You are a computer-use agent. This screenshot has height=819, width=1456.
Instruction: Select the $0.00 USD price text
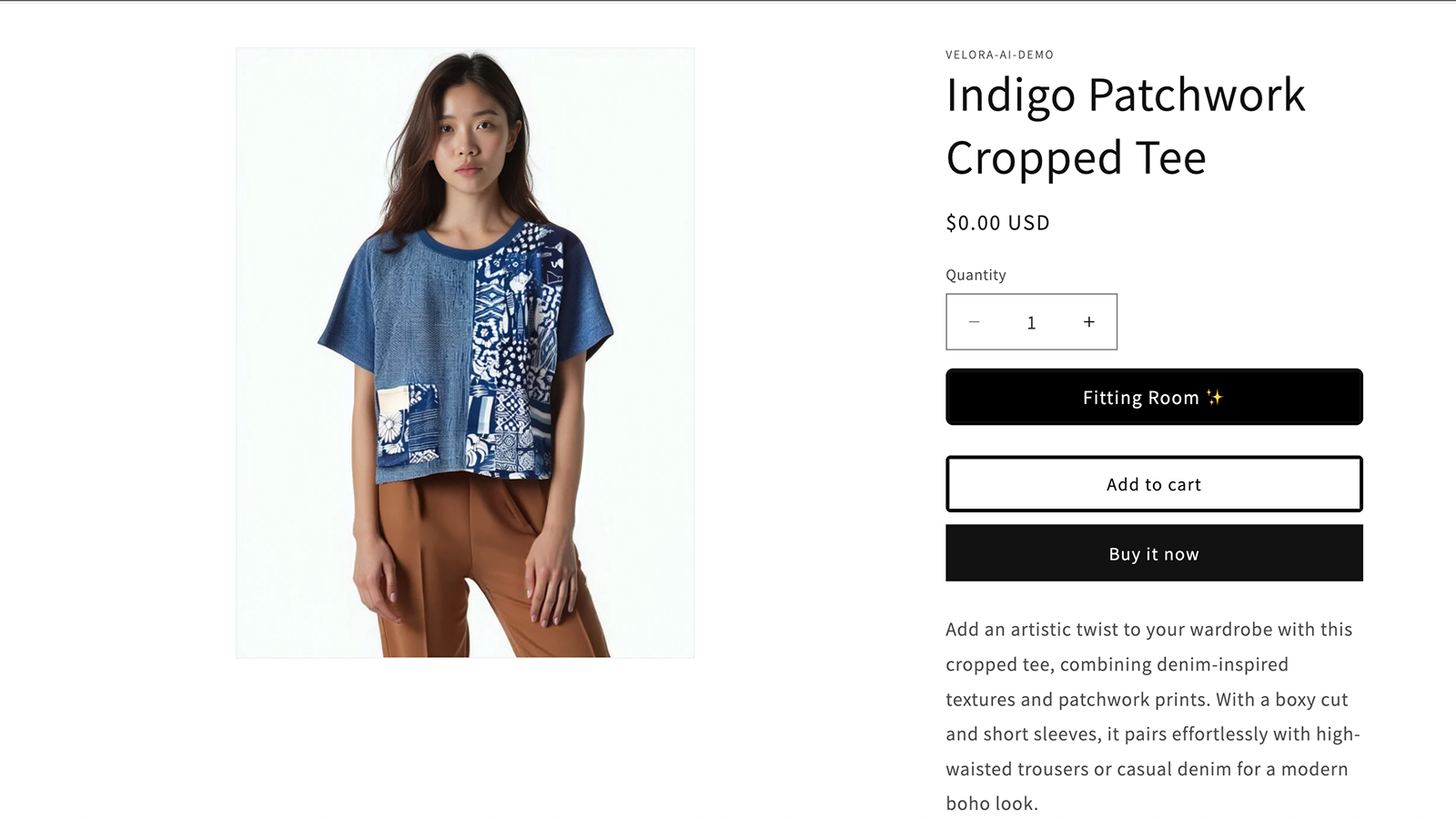tap(997, 223)
